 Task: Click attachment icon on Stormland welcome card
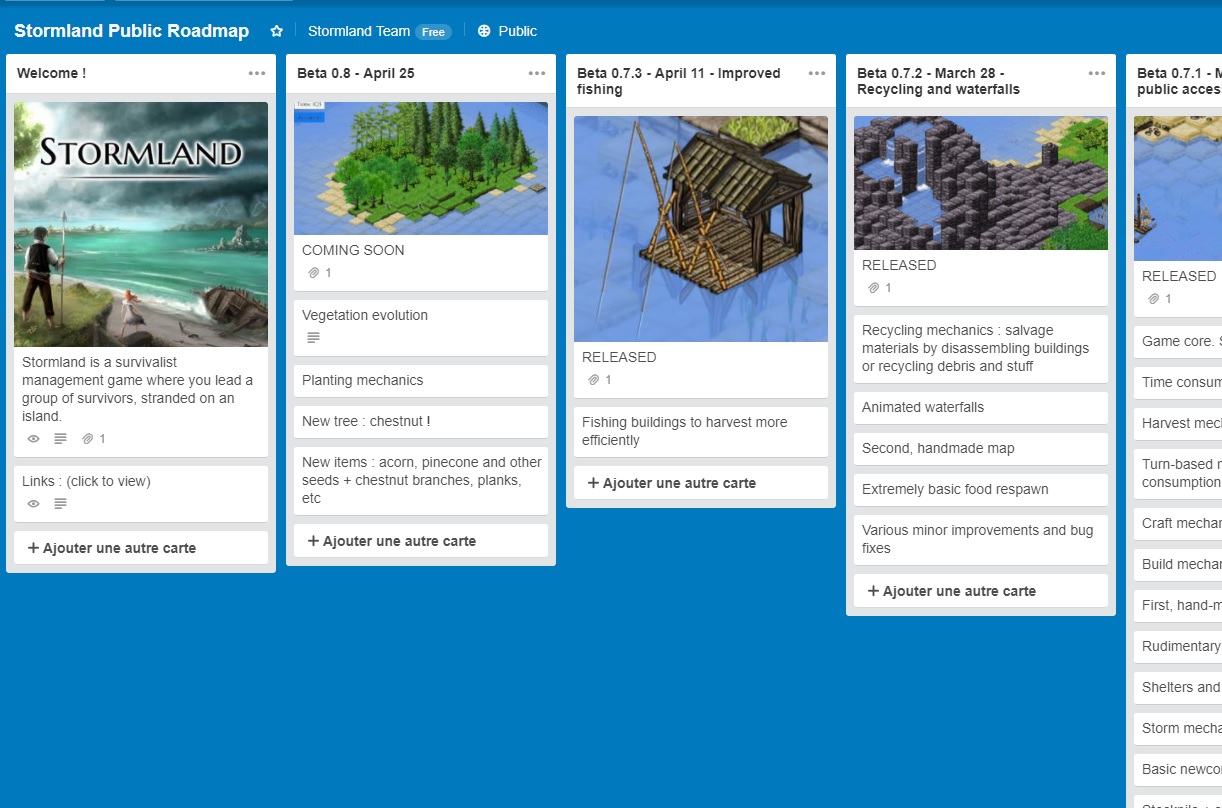coord(88,439)
